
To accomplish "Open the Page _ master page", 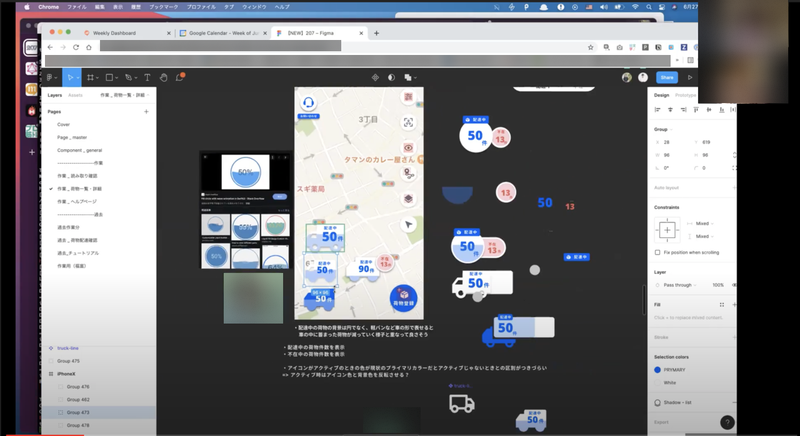I will [72, 137].
